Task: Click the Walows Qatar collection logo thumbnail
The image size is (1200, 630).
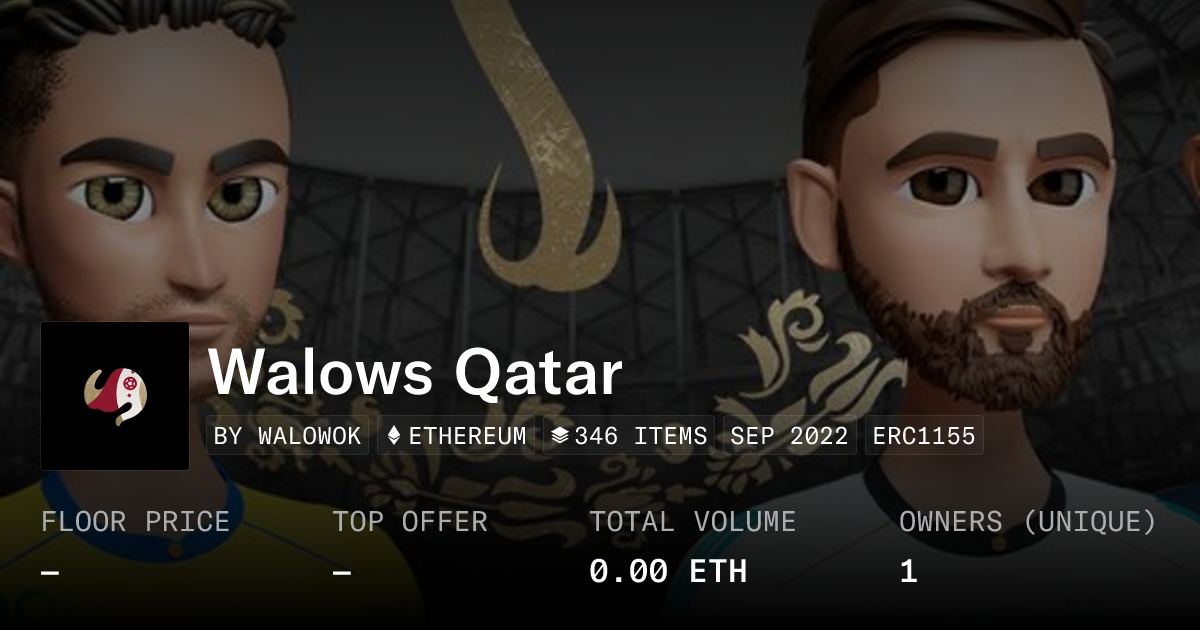Action: 115,396
